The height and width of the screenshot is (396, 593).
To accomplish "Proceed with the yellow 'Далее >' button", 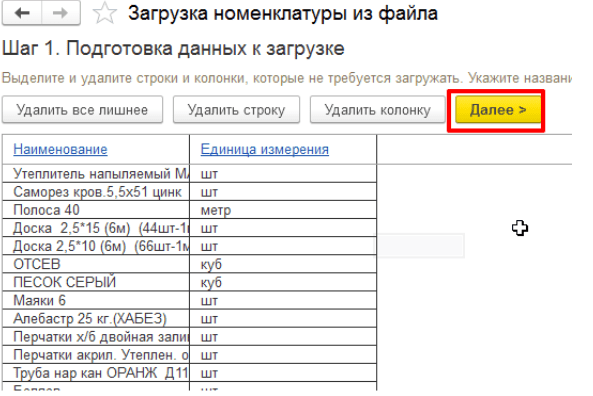I will tap(498, 110).
